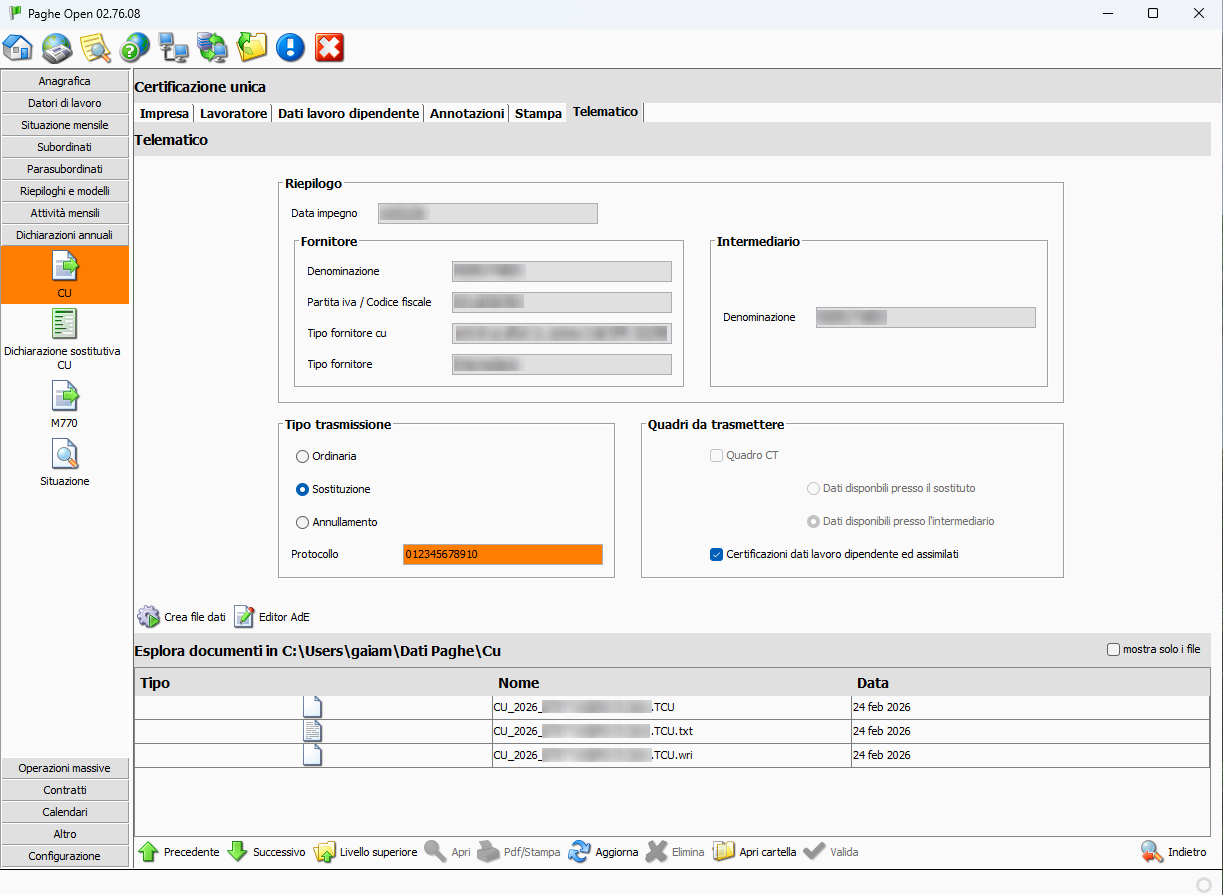This screenshot has height=895, width=1223.
Task: Select the Annullamento radio button
Action: pyautogui.click(x=303, y=522)
